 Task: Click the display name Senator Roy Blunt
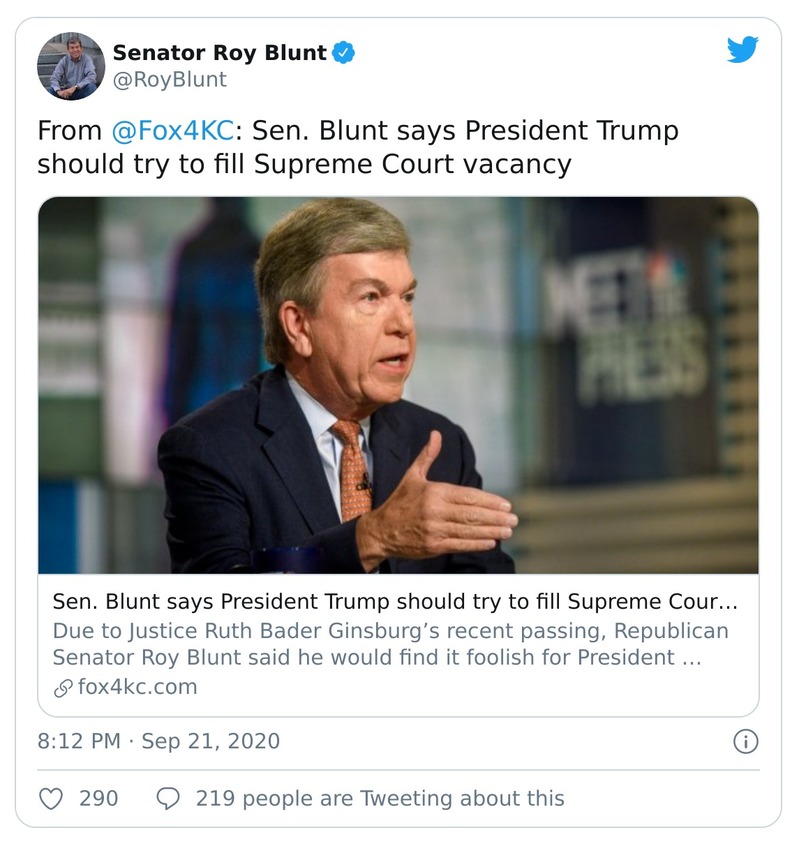[x=219, y=53]
